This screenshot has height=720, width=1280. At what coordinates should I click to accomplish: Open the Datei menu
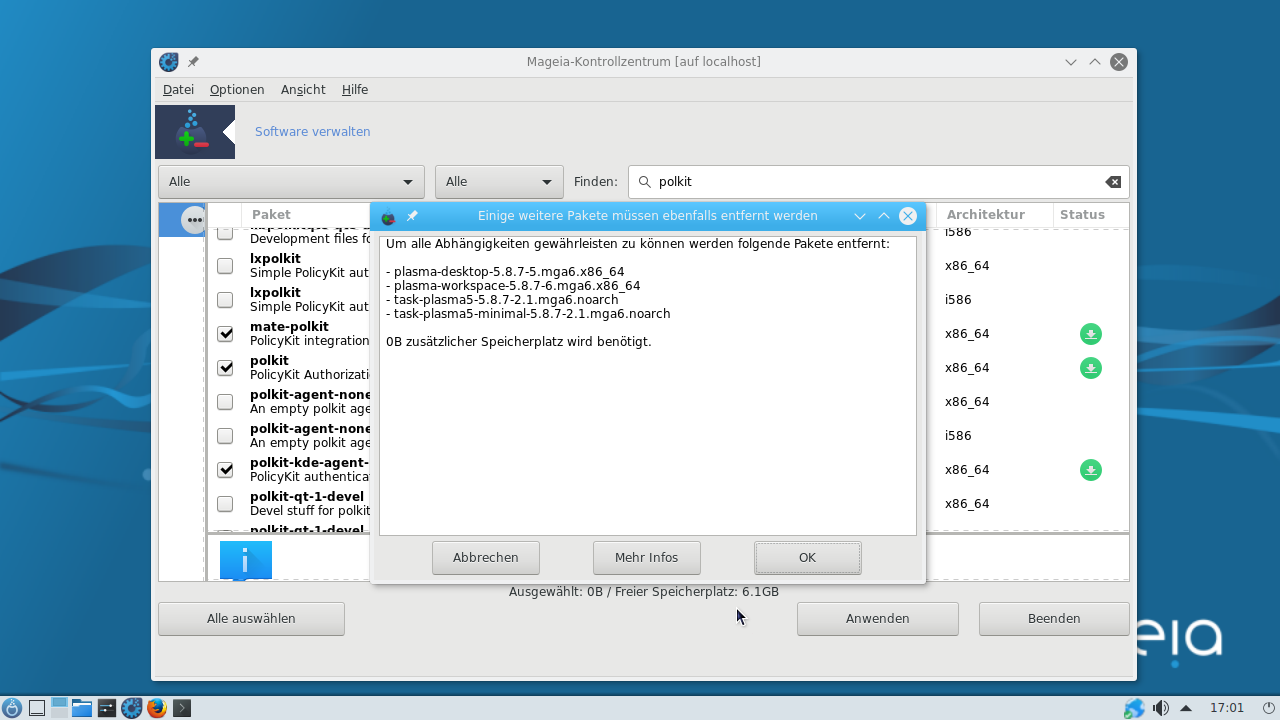click(178, 90)
